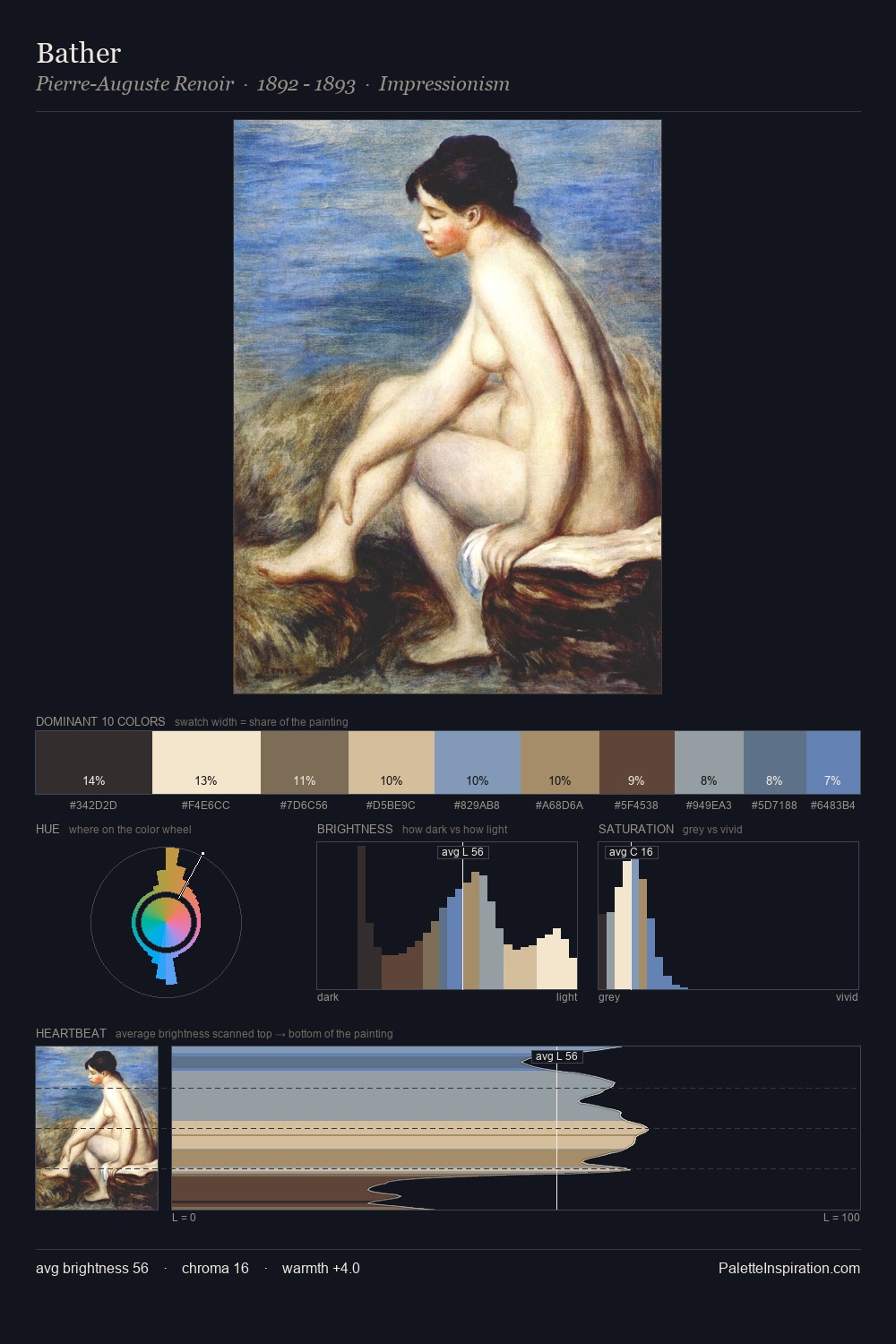Viewport: 896px width, 1344px height.
Task: Click the 13% share label
Action: click(206, 780)
